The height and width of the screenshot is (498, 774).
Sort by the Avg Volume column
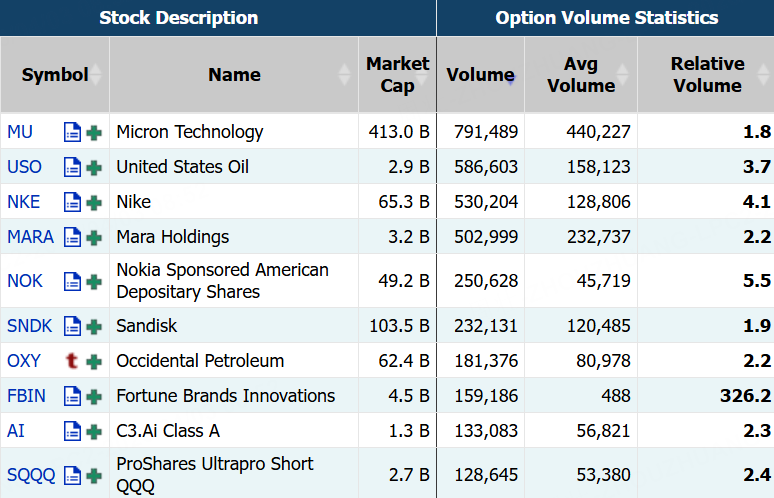tap(580, 75)
